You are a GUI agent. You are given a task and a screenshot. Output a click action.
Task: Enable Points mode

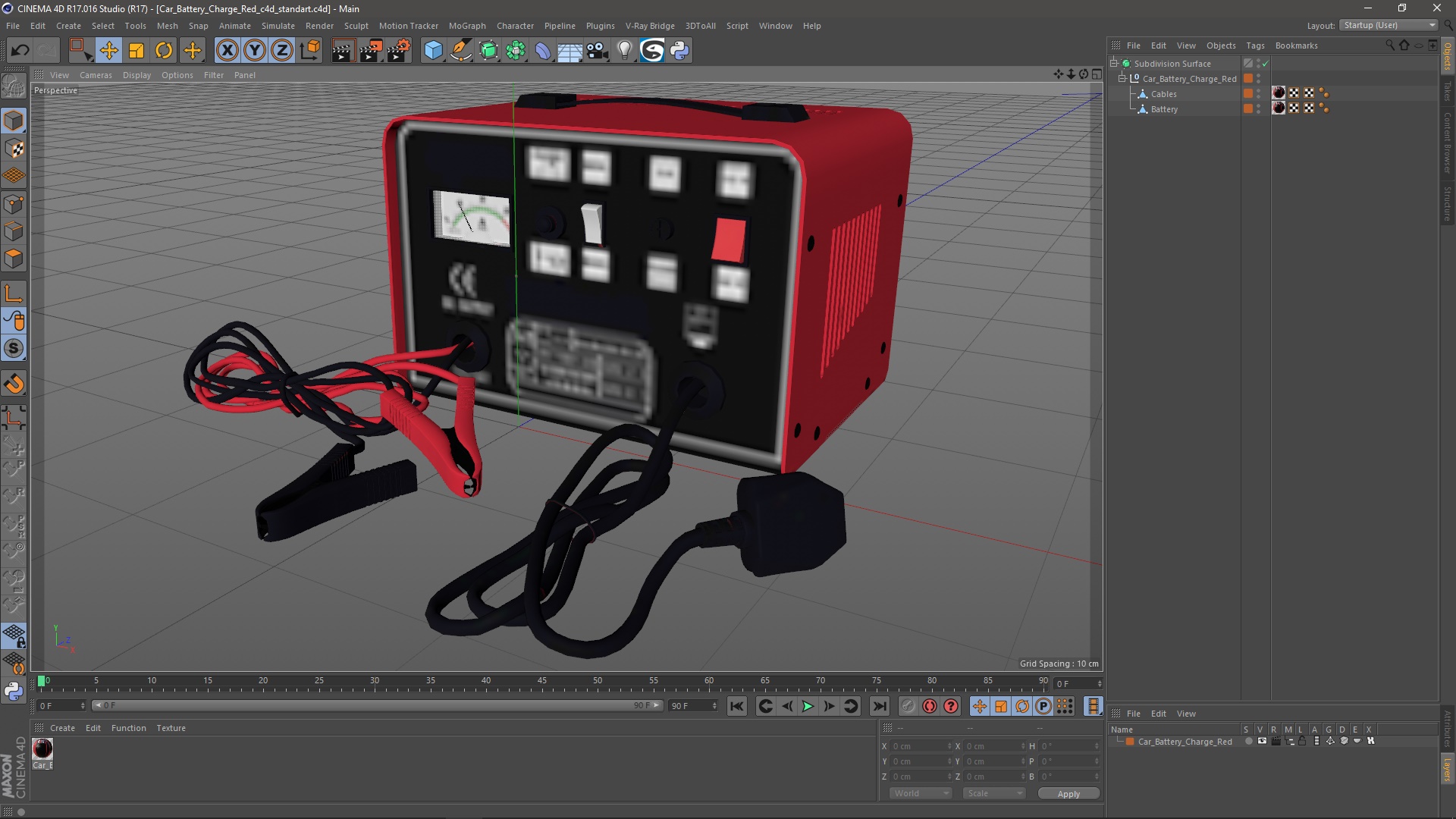tap(14, 204)
